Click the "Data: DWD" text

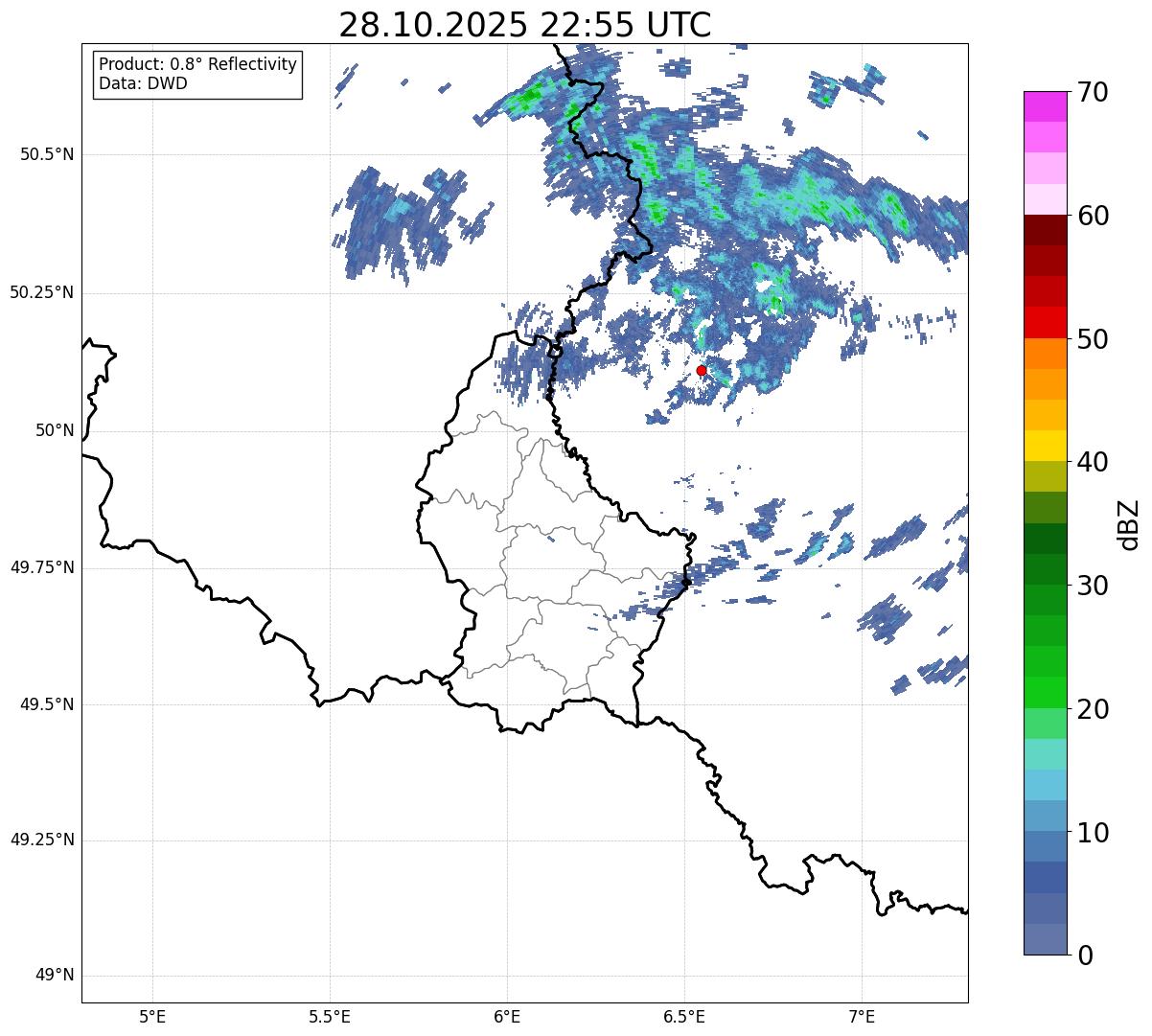(x=143, y=83)
